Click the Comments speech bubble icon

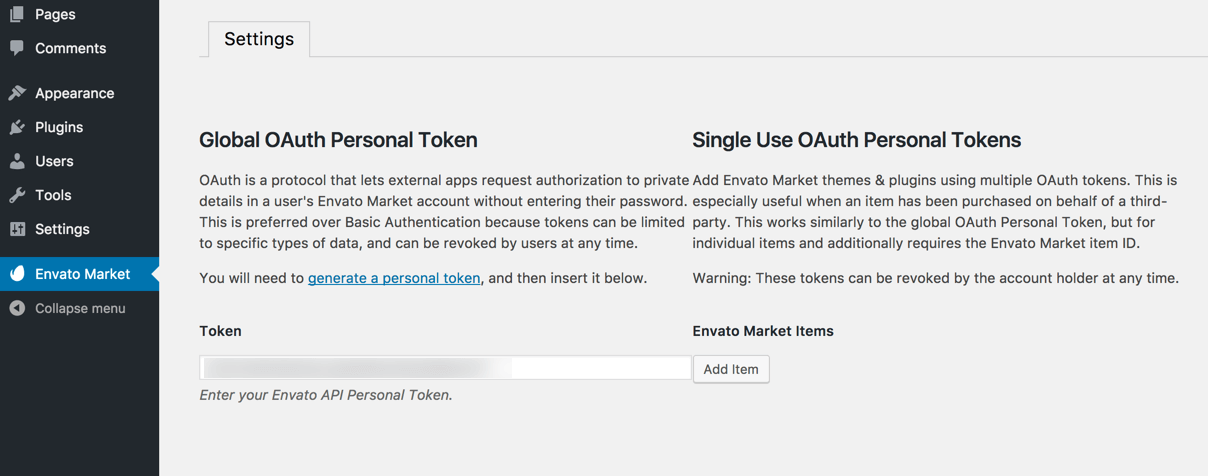(17, 48)
